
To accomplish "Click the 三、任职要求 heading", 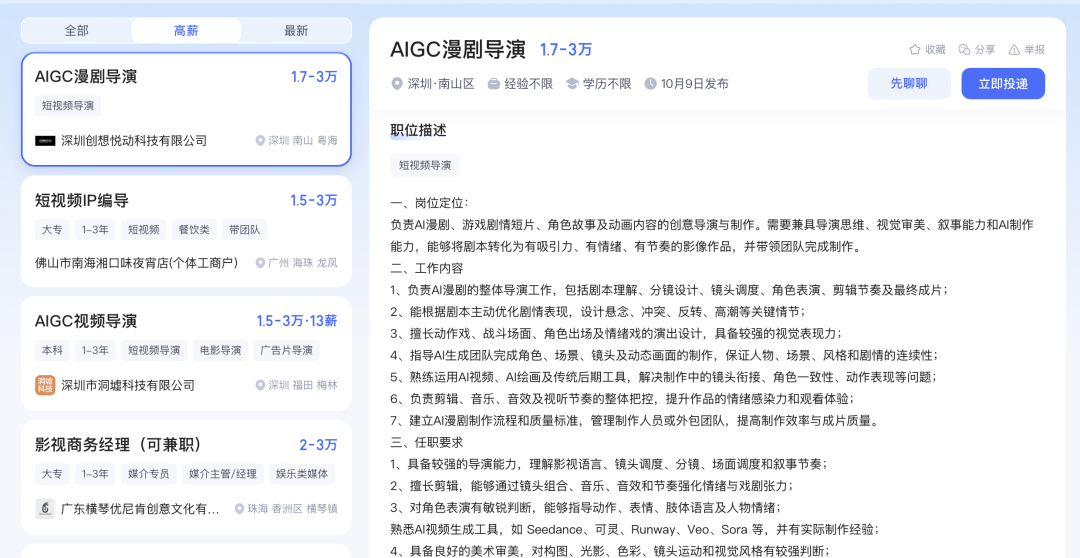I will (x=427, y=442).
